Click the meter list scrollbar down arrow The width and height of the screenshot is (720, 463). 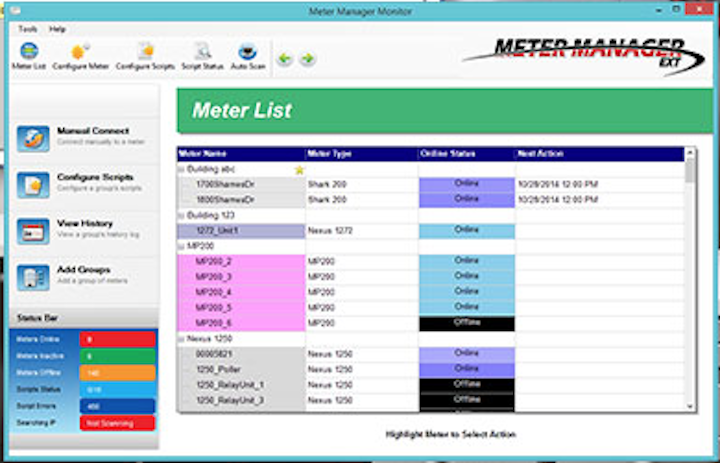pos(690,406)
